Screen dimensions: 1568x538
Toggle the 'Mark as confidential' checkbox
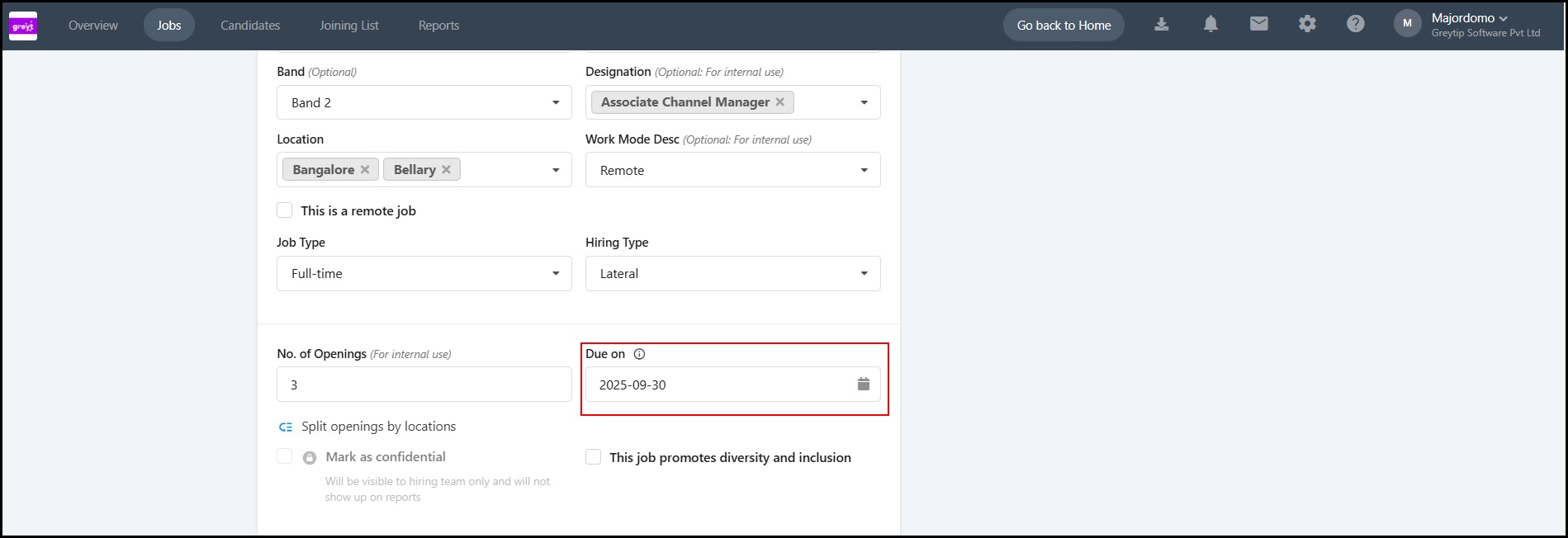(x=285, y=456)
